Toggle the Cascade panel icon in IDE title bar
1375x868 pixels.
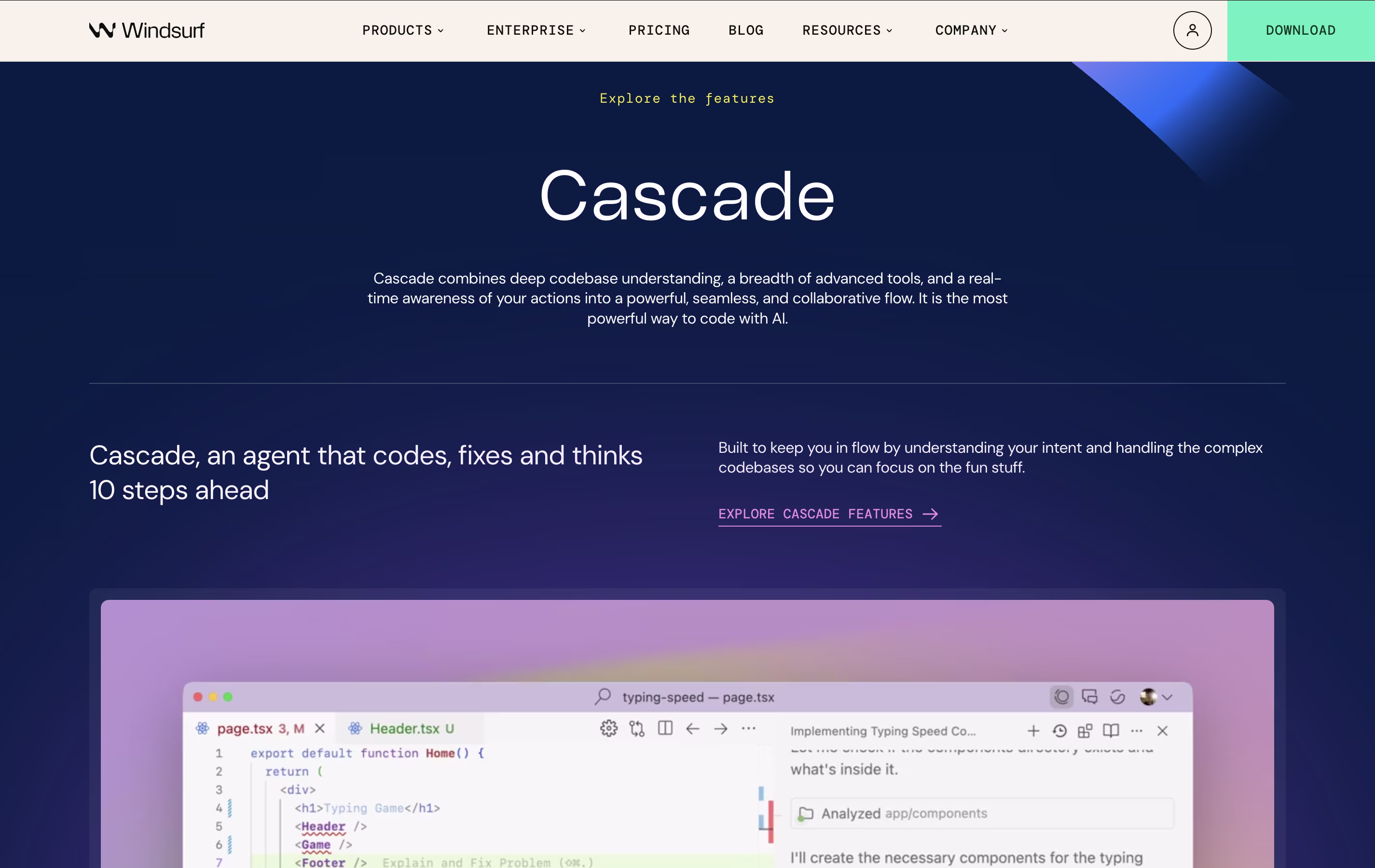(1061, 697)
